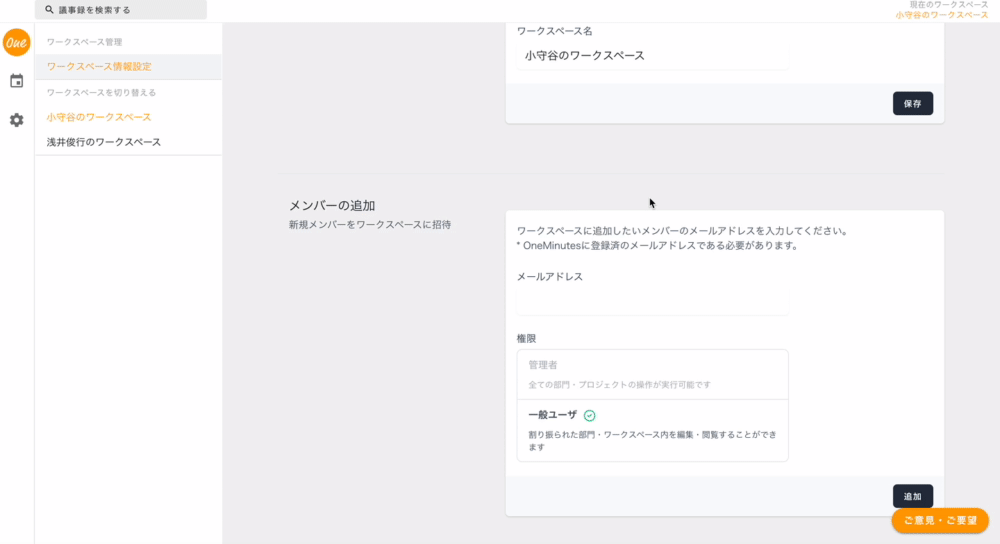1000x544 pixels.
Task: Click the ワークスペース名 text field
Action: point(652,56)
